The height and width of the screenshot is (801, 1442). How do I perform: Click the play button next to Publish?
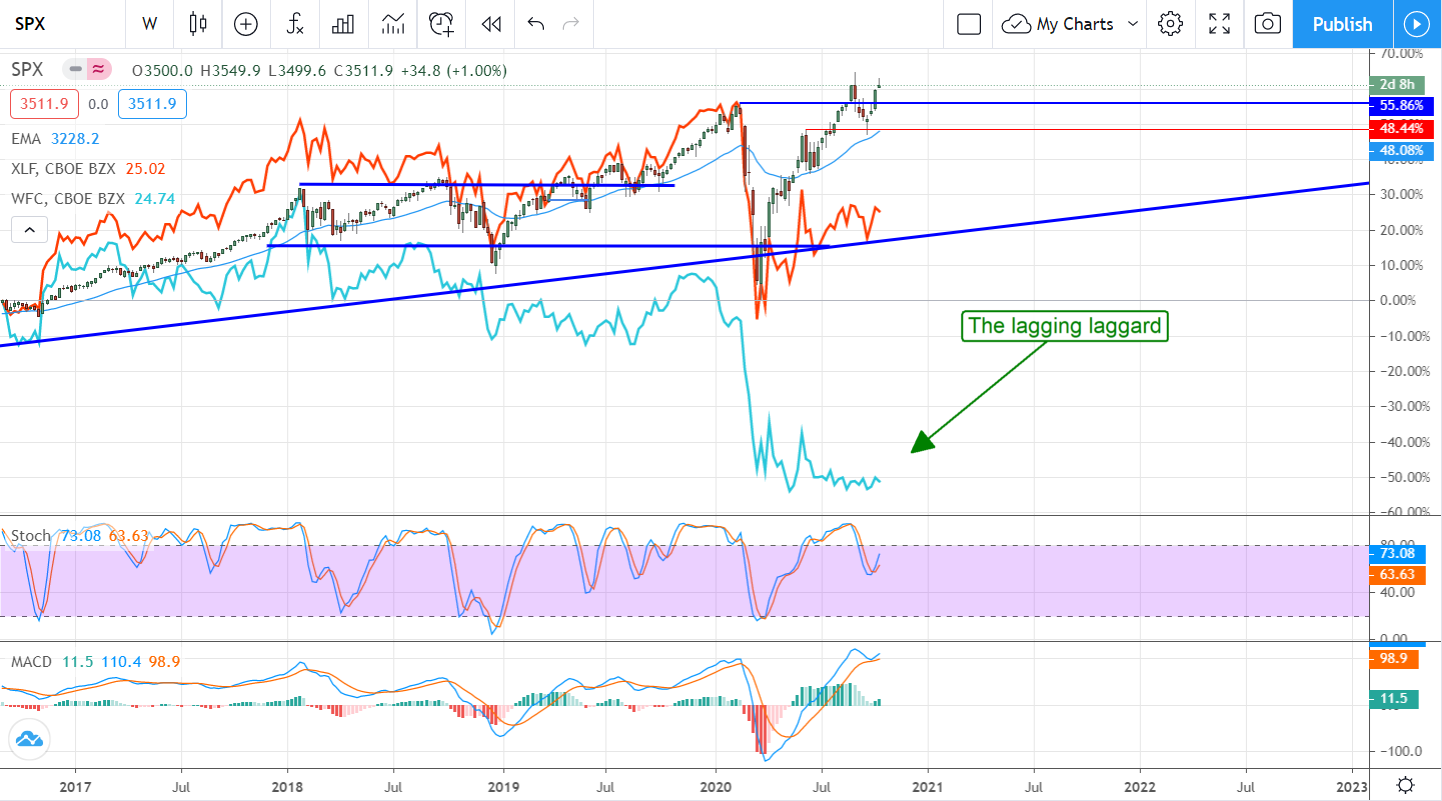[x=1416, y=24]
